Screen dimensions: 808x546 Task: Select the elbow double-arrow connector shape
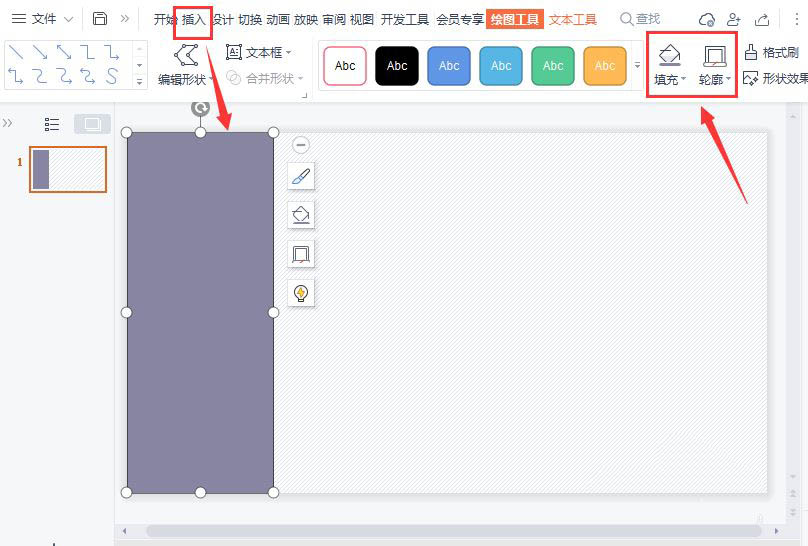pyautogui.click(x=15, y=76)
